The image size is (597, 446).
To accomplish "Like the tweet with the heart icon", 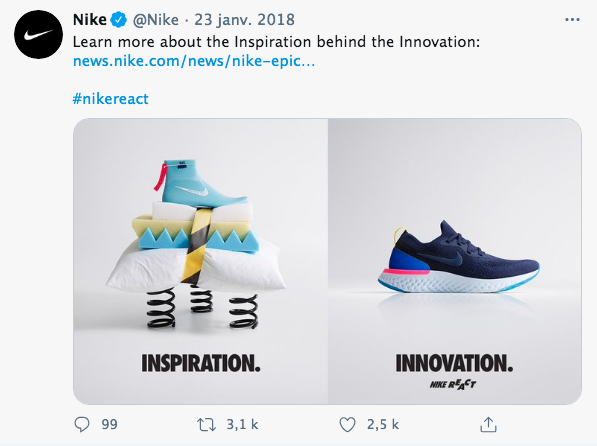I will pos(347,424).
